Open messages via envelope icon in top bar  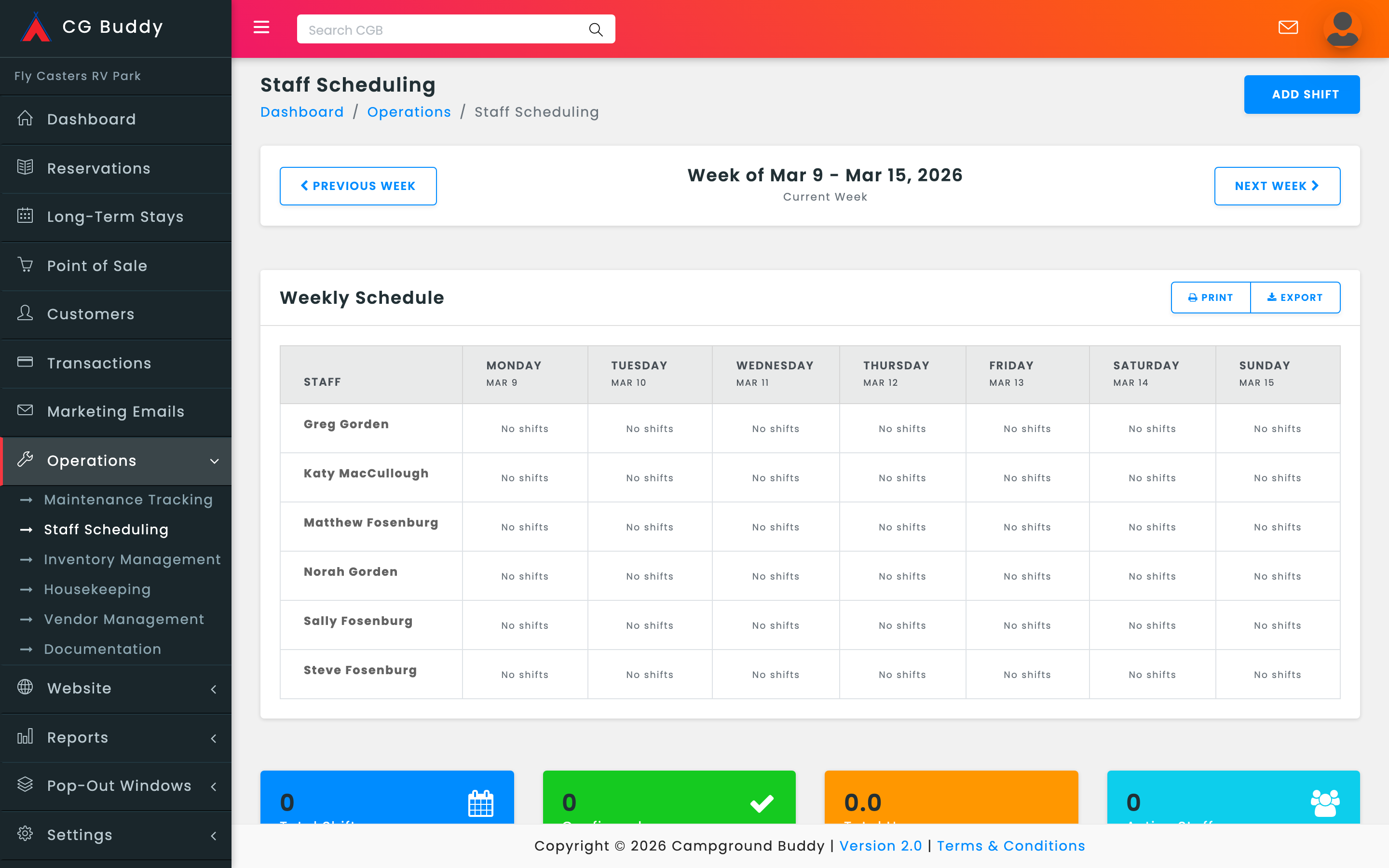pyautogui.click(x=1289, y=27)
